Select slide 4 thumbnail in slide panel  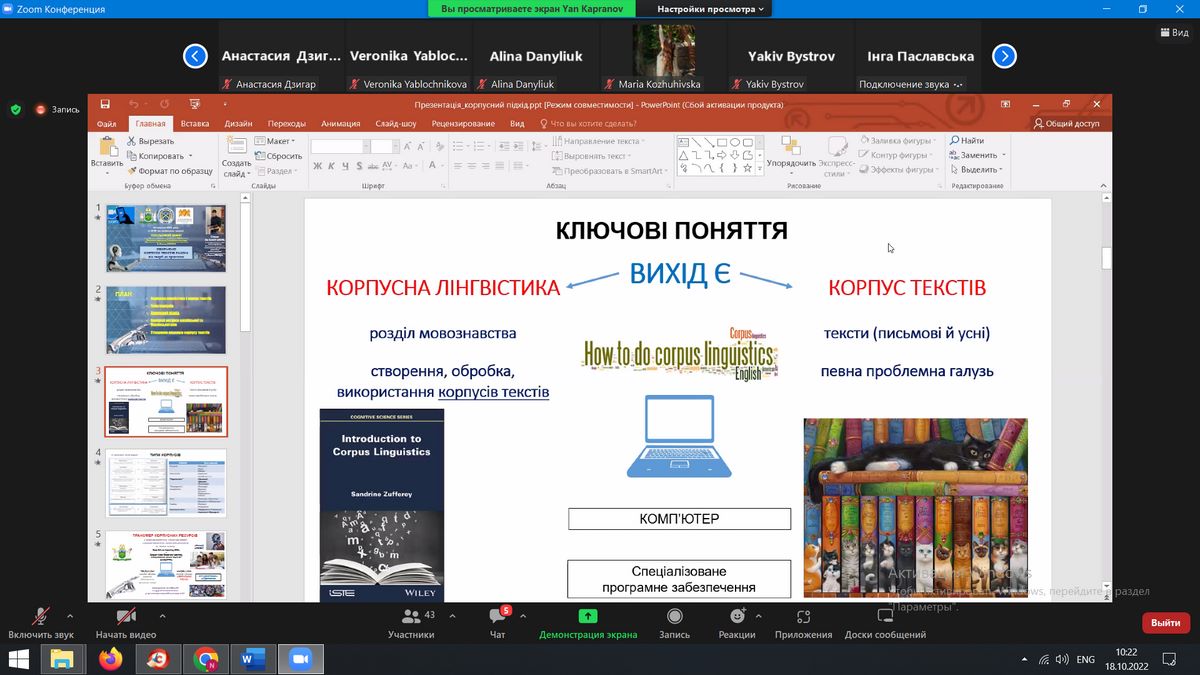pos(166,482)
